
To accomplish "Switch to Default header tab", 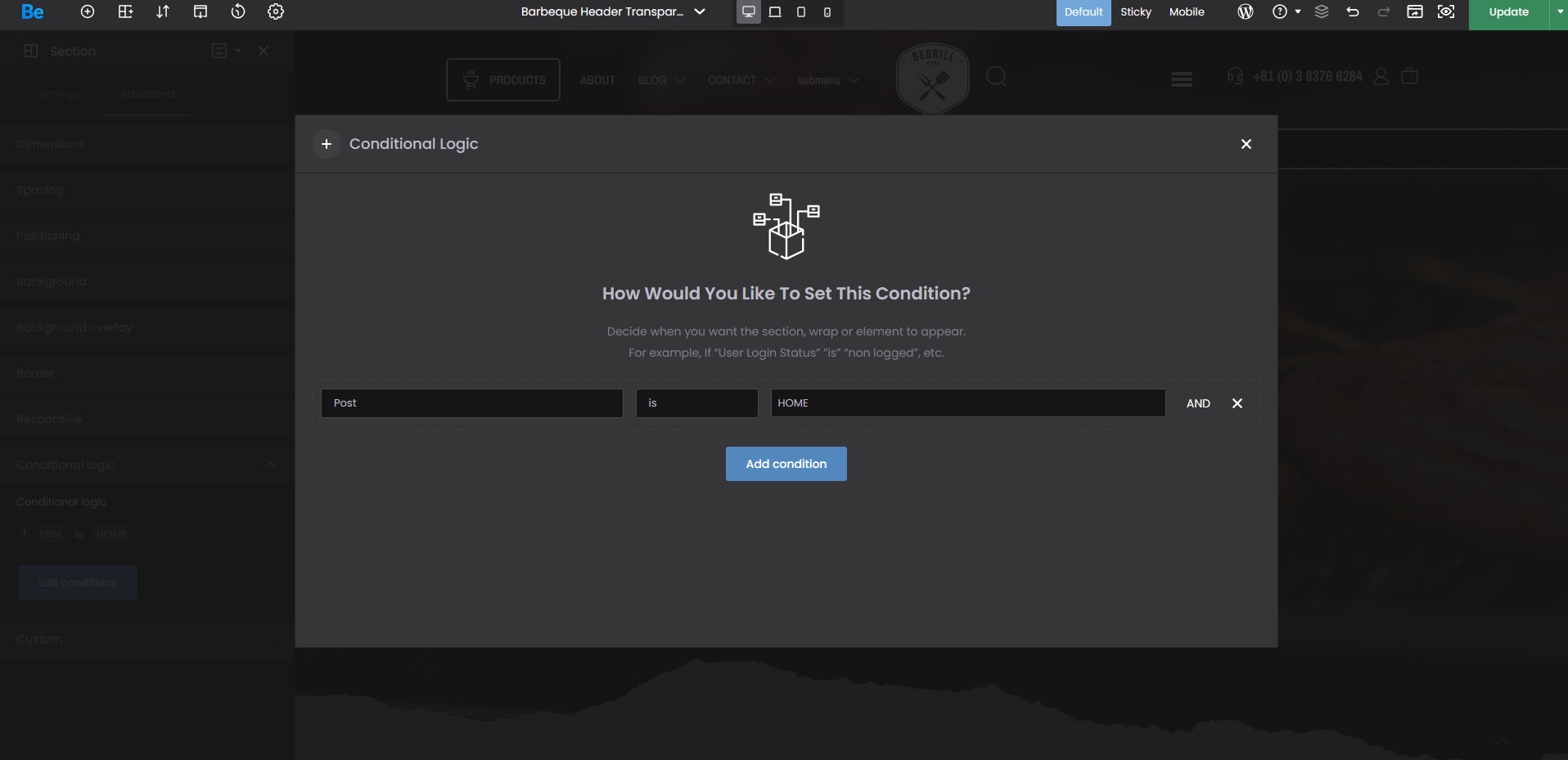I will pyautogui.click(x=1084, y=12).
